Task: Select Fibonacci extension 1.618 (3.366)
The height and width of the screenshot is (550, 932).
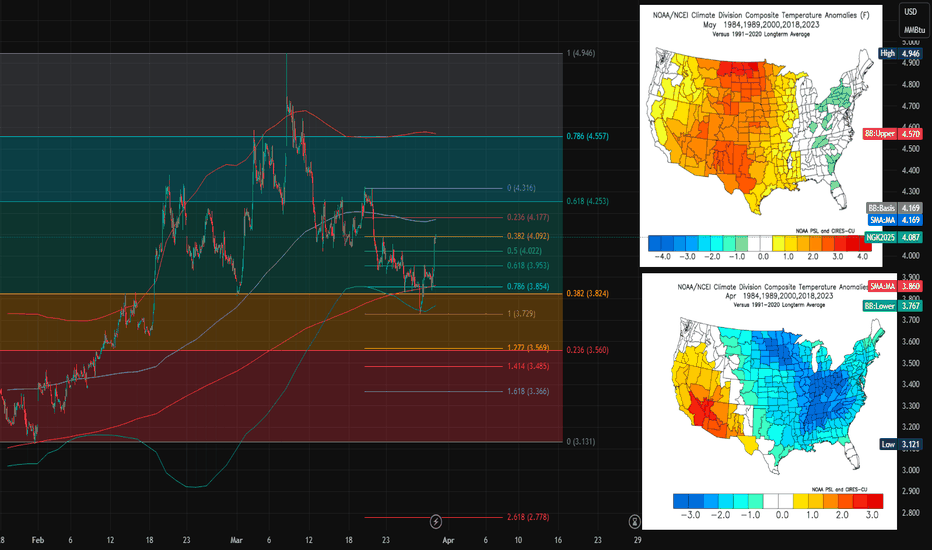Action: click(528, 391)
